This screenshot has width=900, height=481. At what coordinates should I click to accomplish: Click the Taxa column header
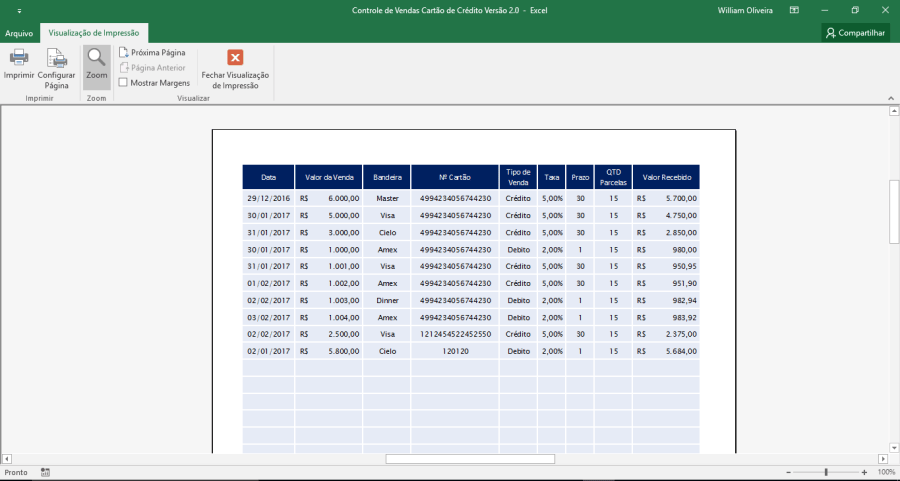552,177
